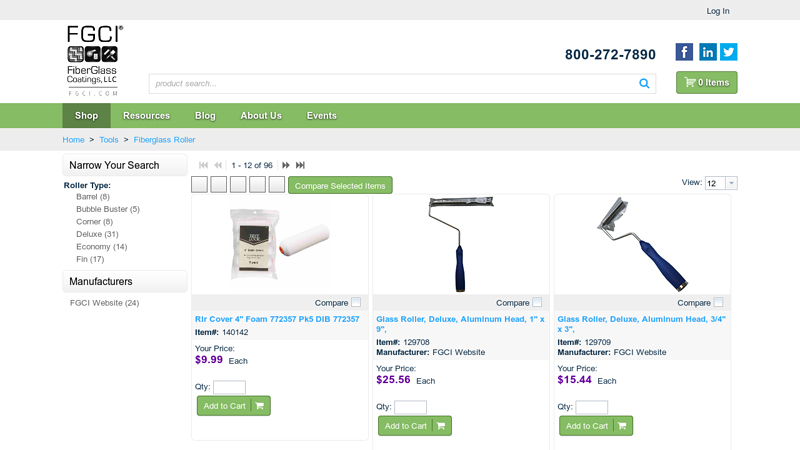Check Compare for Glass Roller 3/4" x 3"
The width and height of the screenshot is (800, 450).
[718, 303]
